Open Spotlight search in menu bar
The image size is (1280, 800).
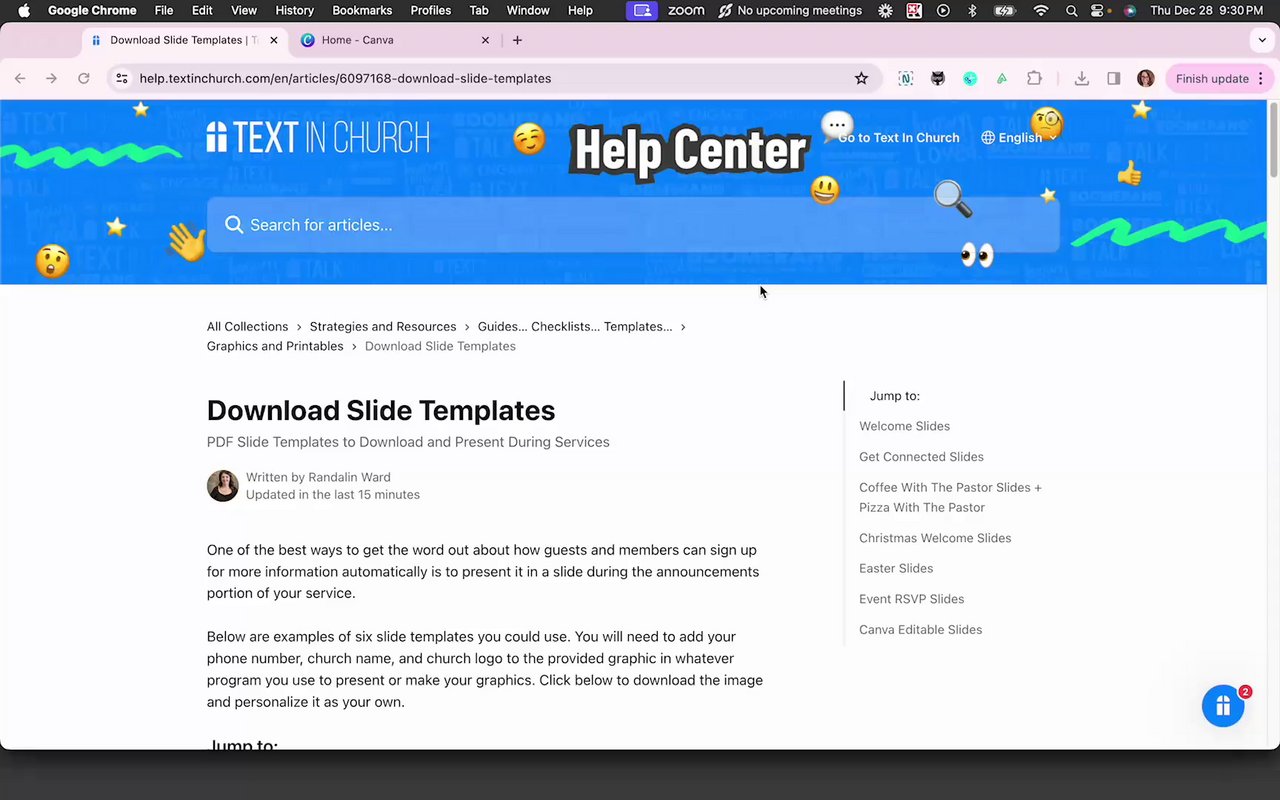[1071, 10]
